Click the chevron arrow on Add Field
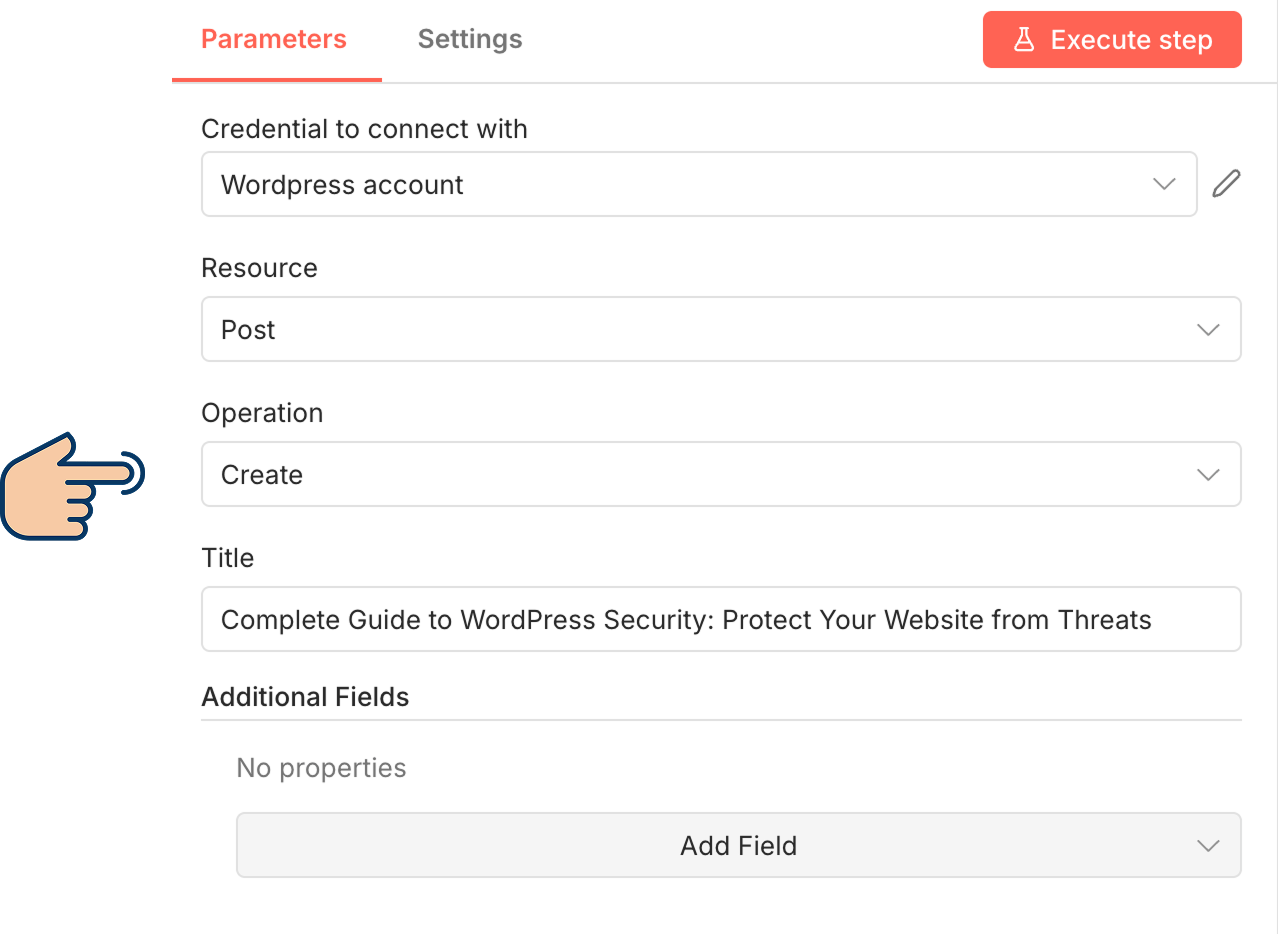The height and width of the screenshot is (934, 1278). pyautogui.click(x=1208, y=846)
